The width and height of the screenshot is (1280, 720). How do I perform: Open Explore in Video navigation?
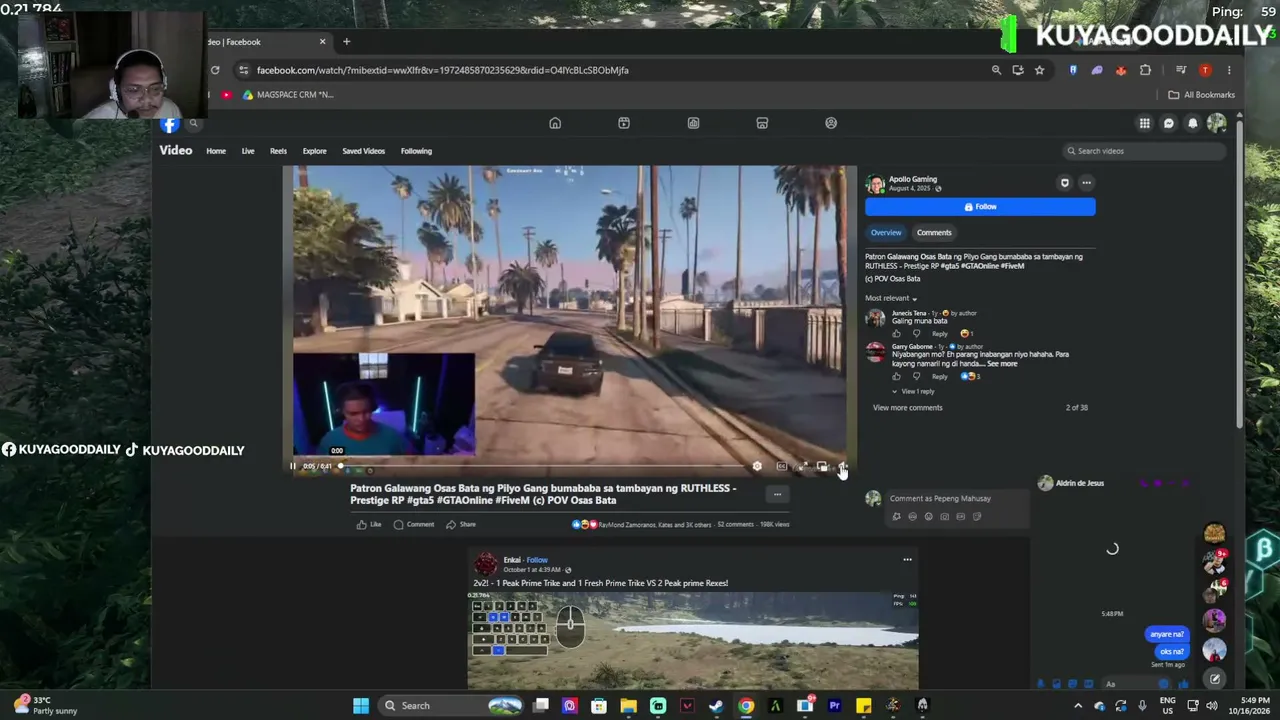[314, 151]
